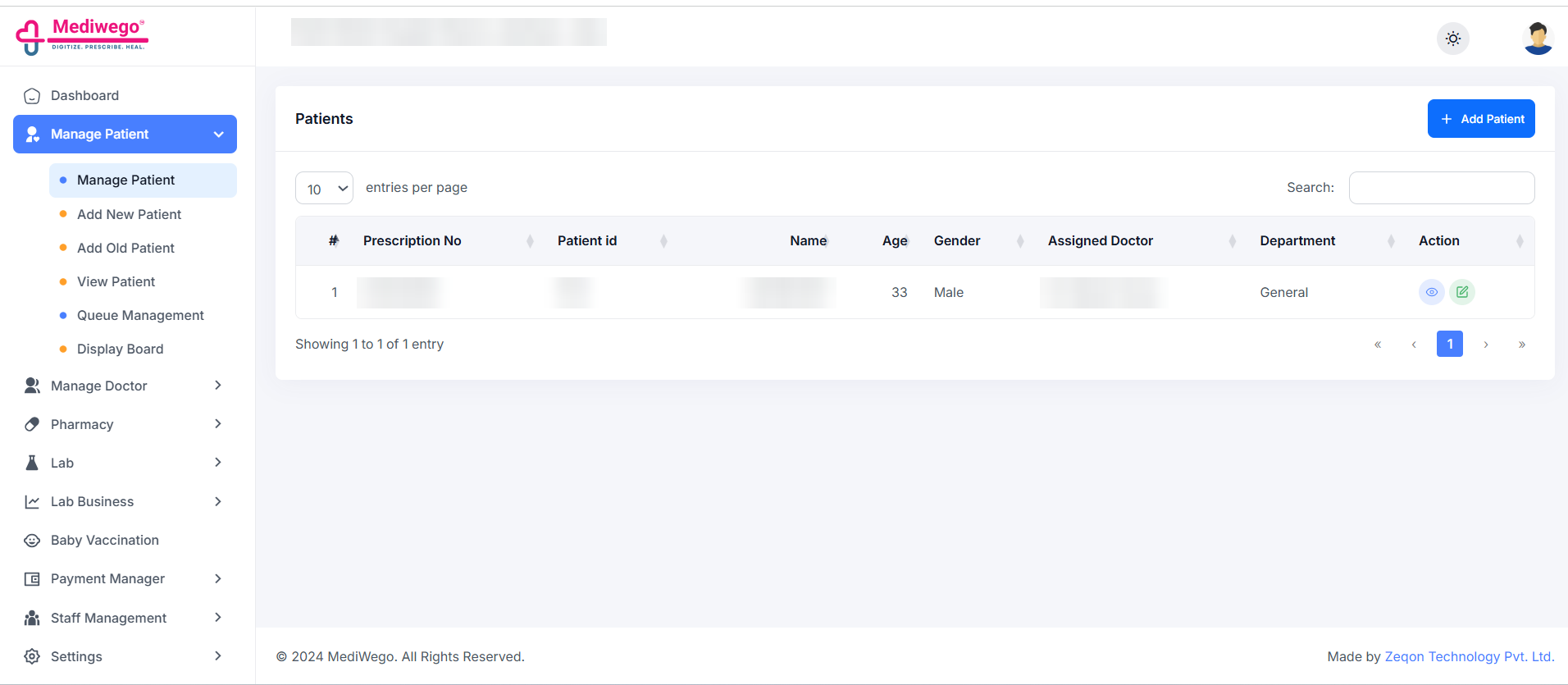1568x685 pixels.
Task: Follow the Zeqon Technology Pvt. Ltd. link
Action: tap(1470, 656)
